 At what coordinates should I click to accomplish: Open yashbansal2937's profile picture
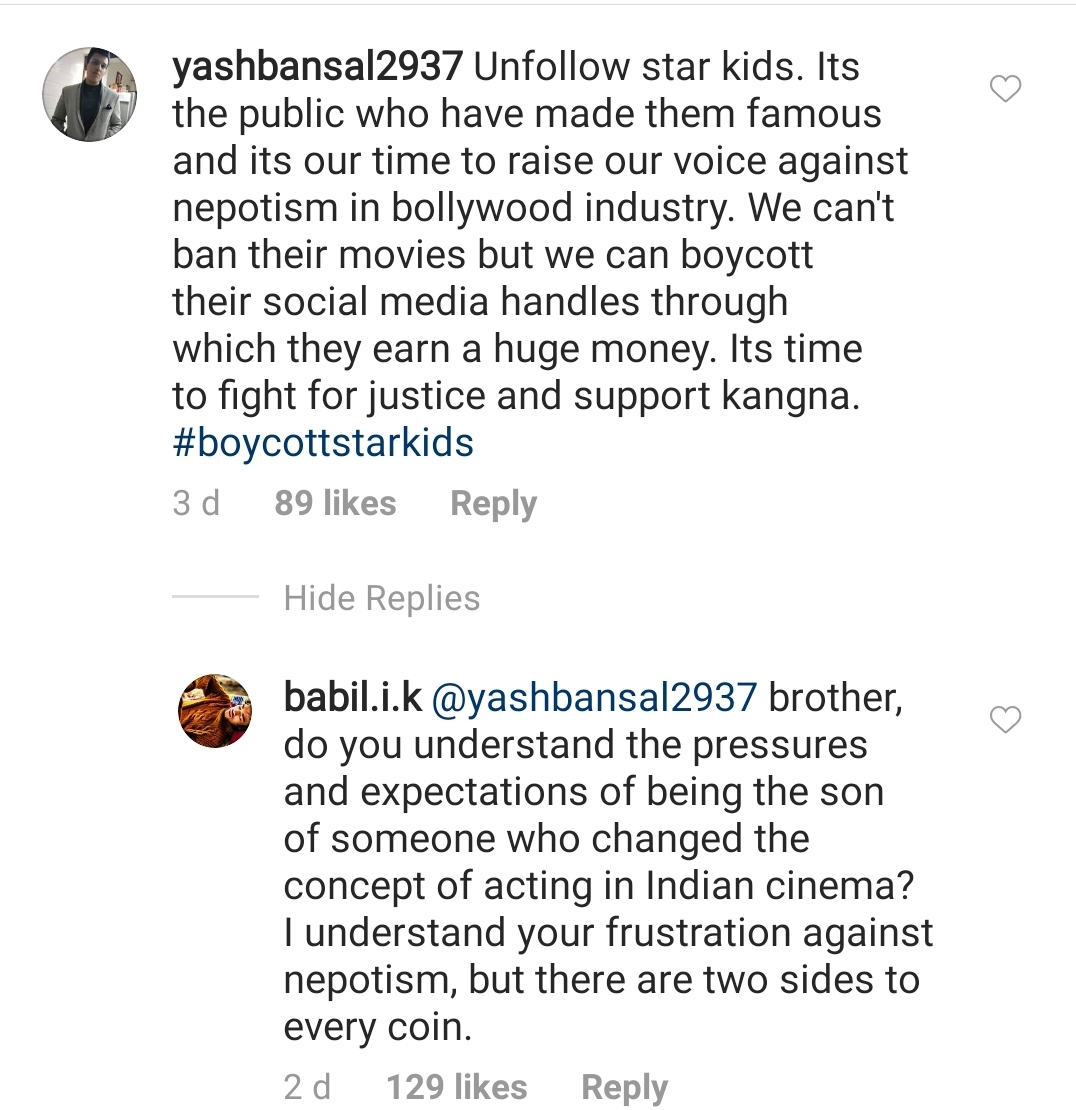click(x=89, y=94)
